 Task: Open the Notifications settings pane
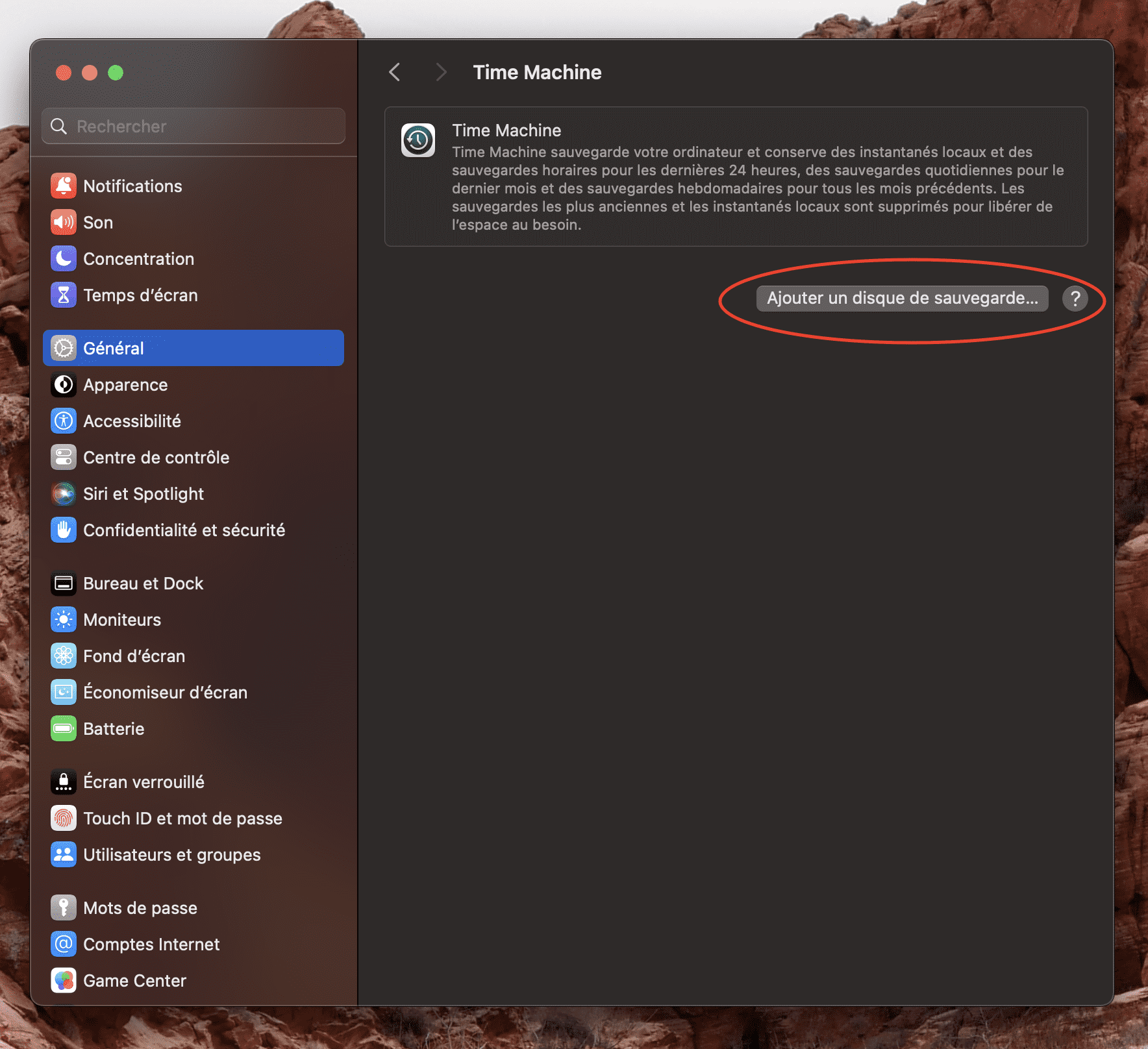click(x=193, y=186)
